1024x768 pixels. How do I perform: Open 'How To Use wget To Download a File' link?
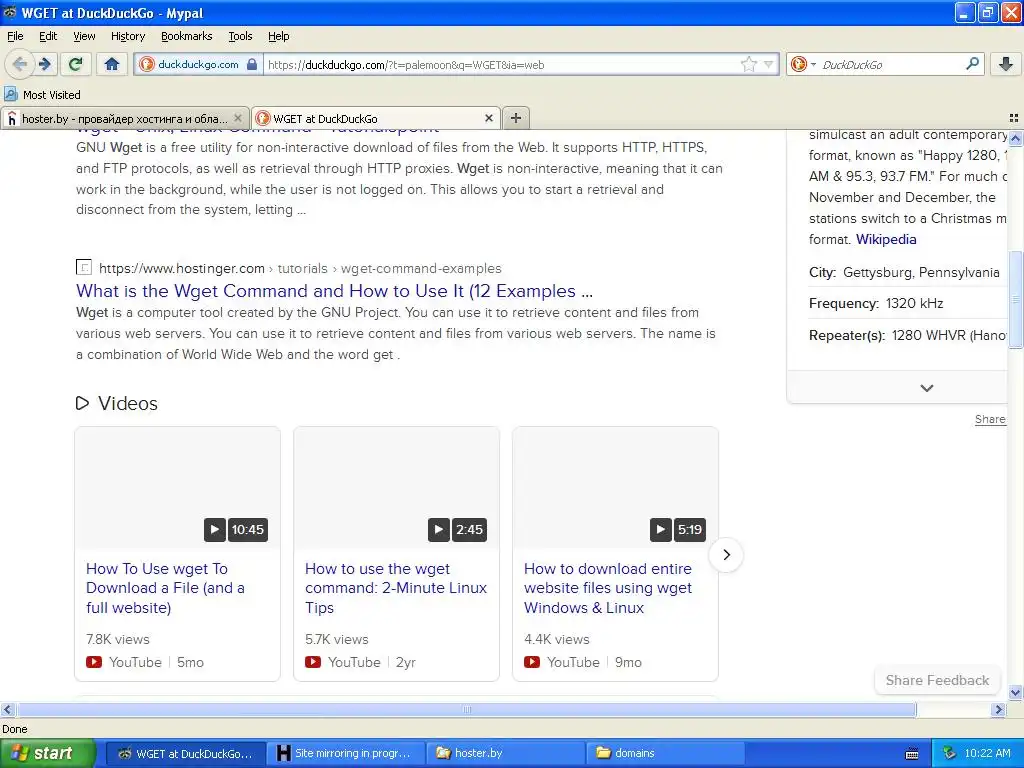pyautogui.click(x=165, y=588)
